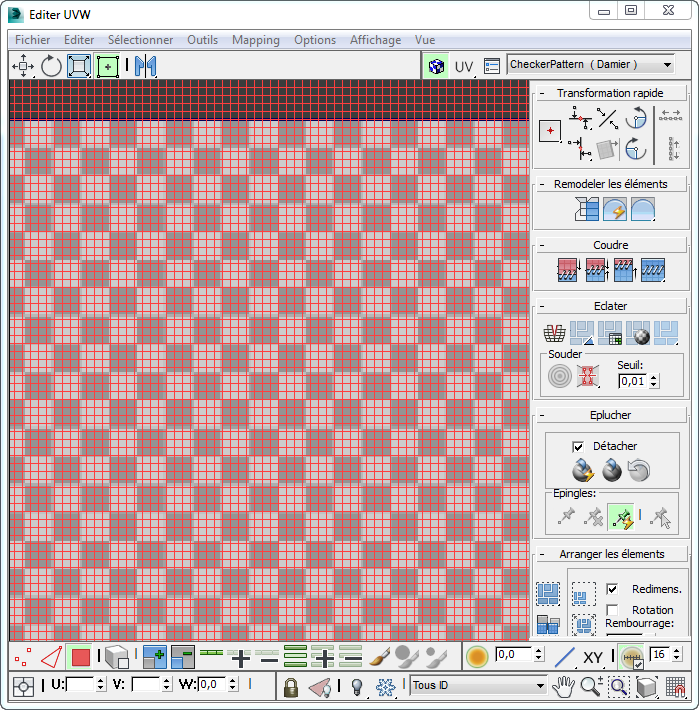Click the grow selection icon

point(154,657)
